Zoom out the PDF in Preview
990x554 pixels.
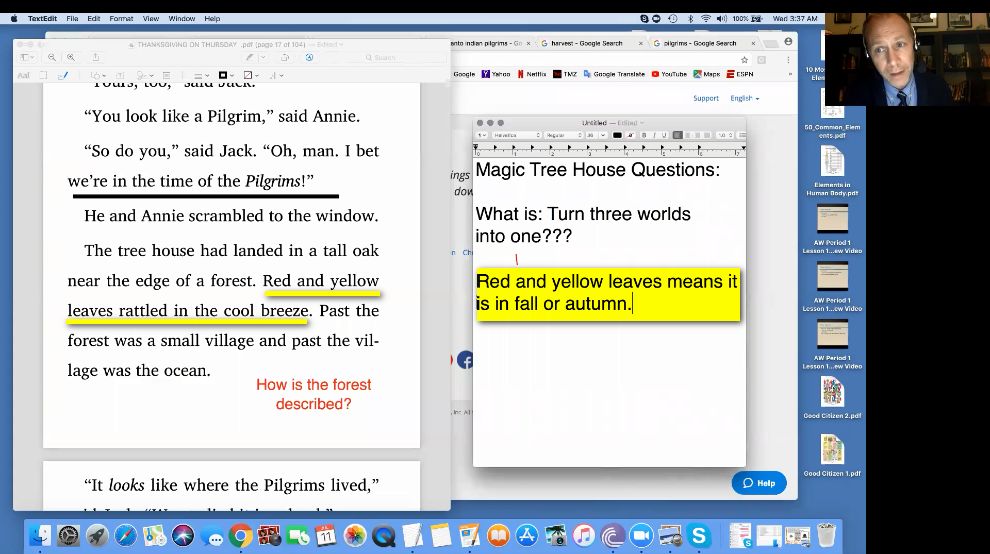click(x=52, y=57)
